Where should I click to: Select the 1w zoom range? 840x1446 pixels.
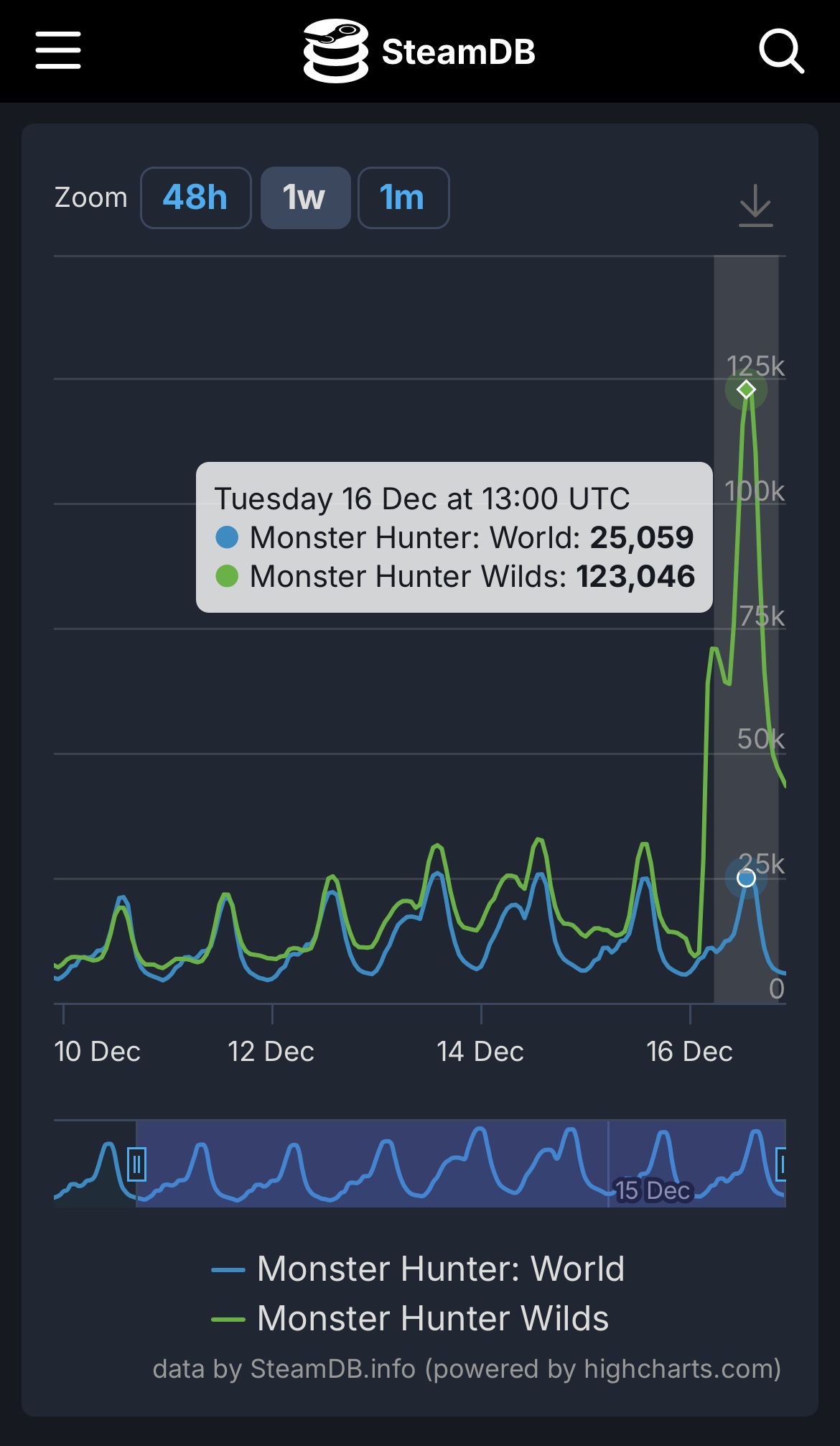305,198
